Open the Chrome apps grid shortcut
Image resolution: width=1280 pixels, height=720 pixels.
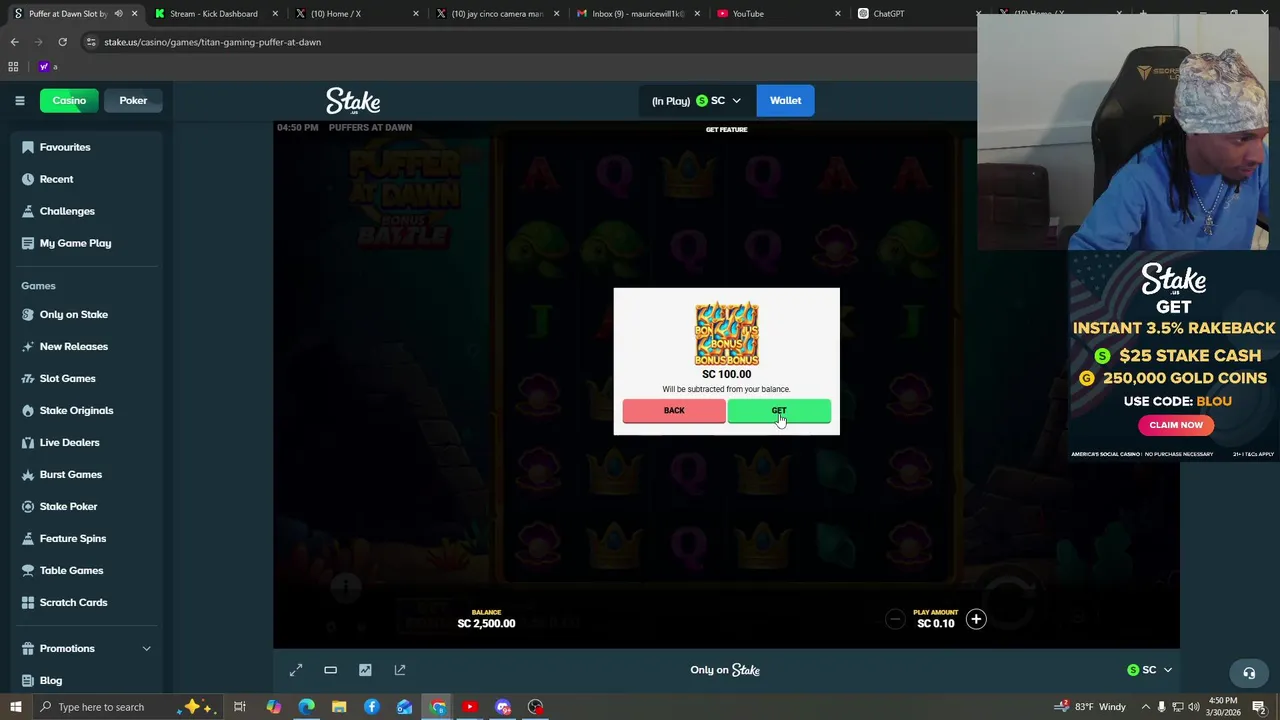pos(13,67)
